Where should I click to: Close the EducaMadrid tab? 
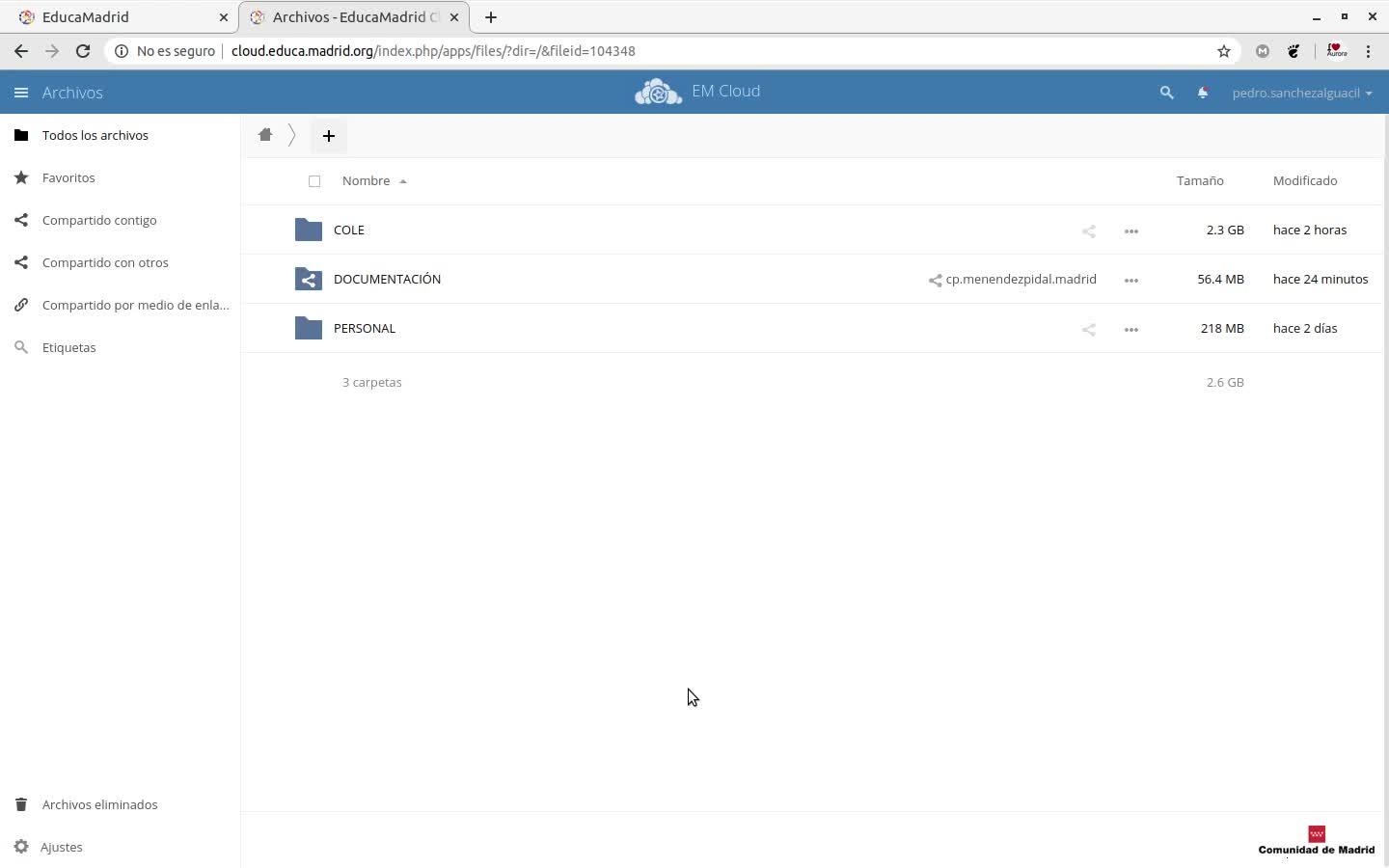pos(224,17)
